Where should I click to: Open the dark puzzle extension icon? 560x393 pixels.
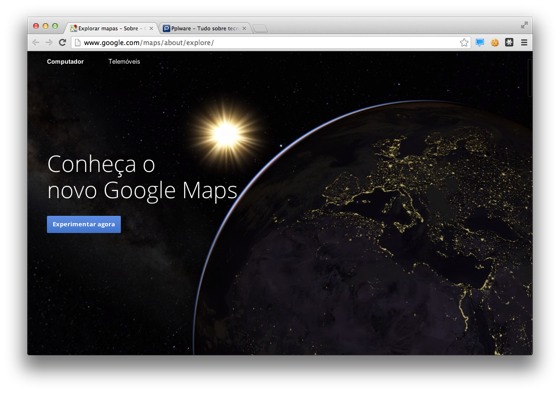point(509,43)
